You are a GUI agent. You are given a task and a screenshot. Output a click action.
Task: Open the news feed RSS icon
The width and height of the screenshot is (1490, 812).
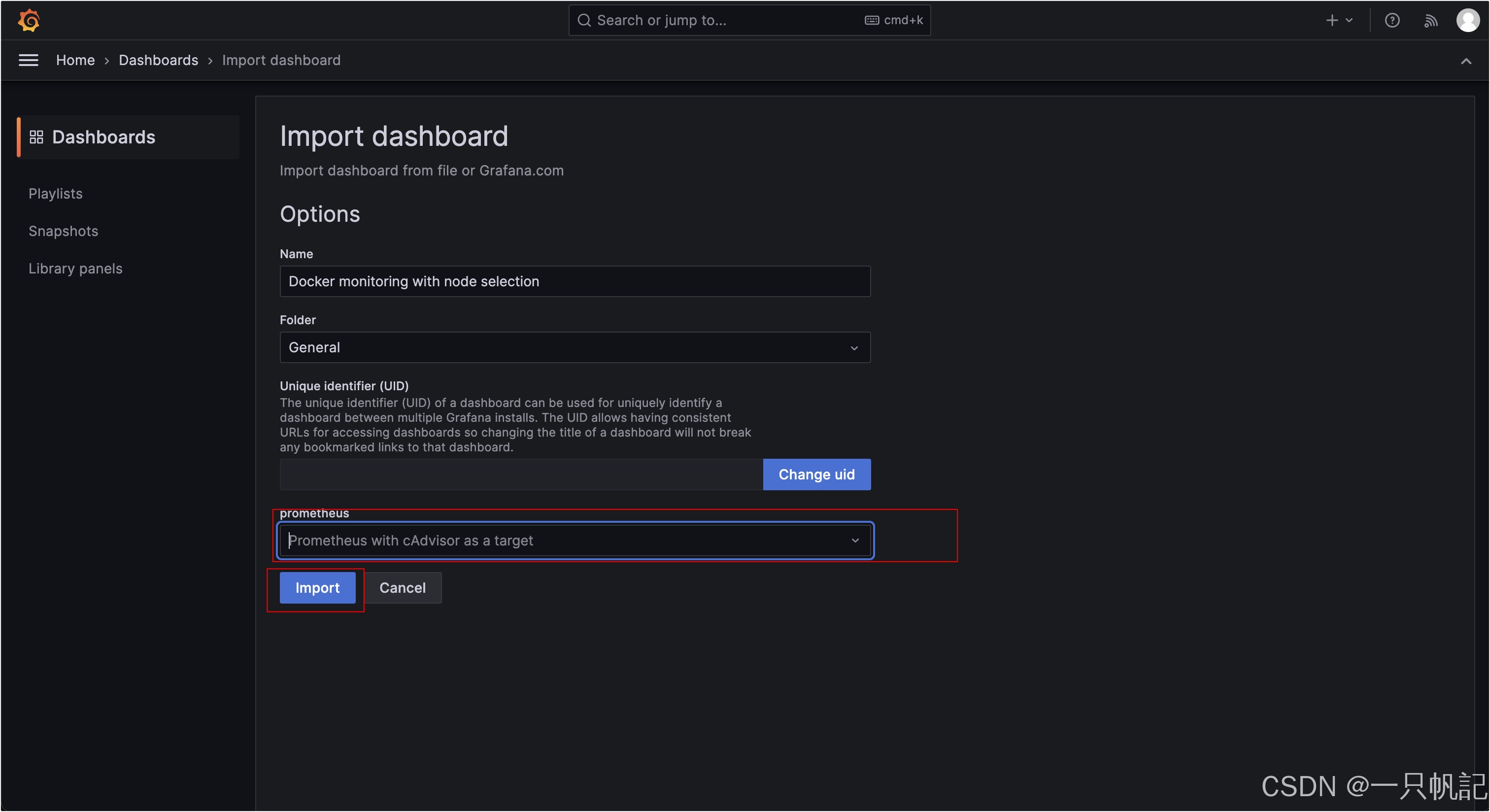[1430, 20]
